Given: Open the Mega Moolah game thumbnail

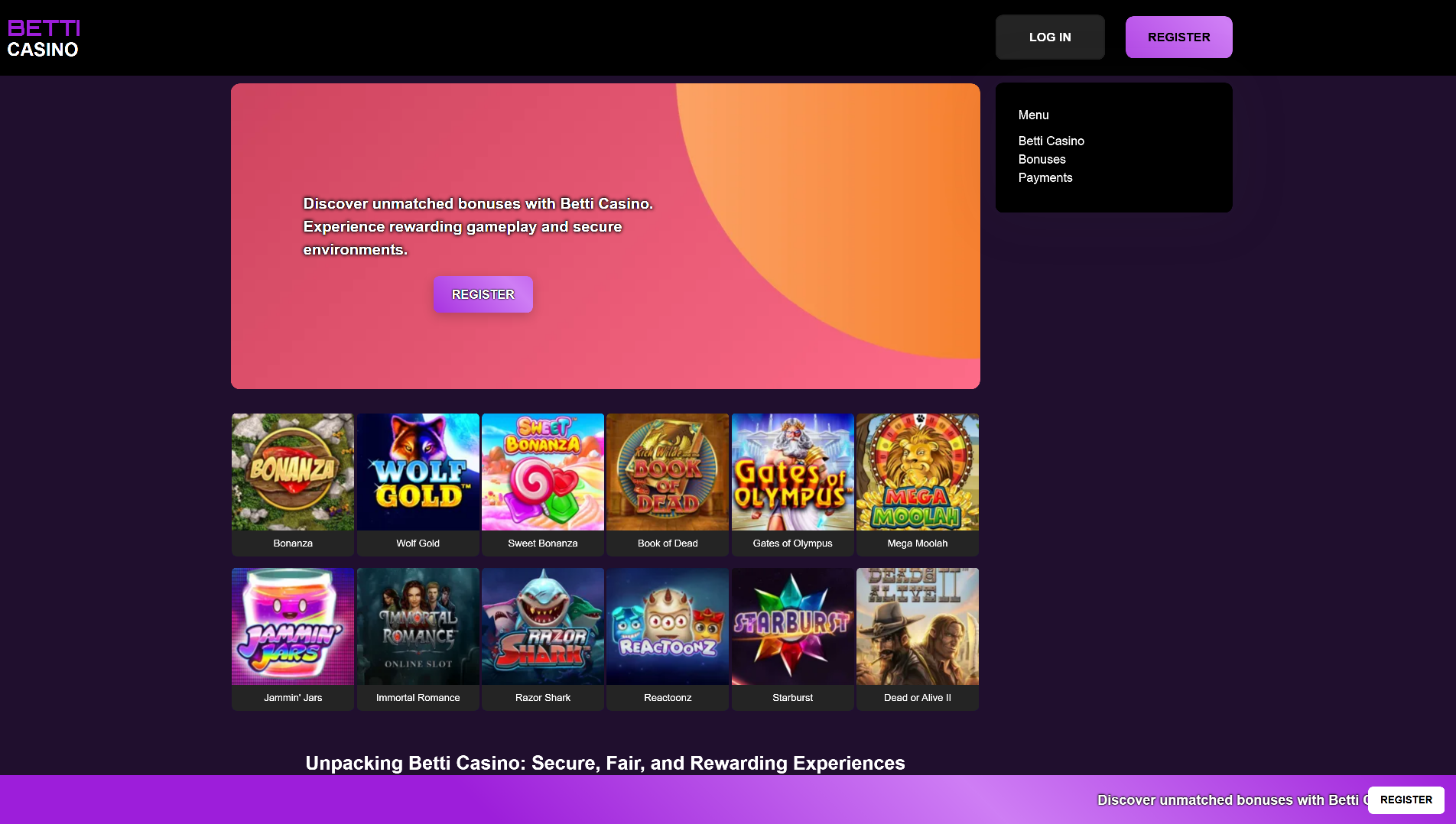Looking at the screenshot, I should tap(918, 472).
